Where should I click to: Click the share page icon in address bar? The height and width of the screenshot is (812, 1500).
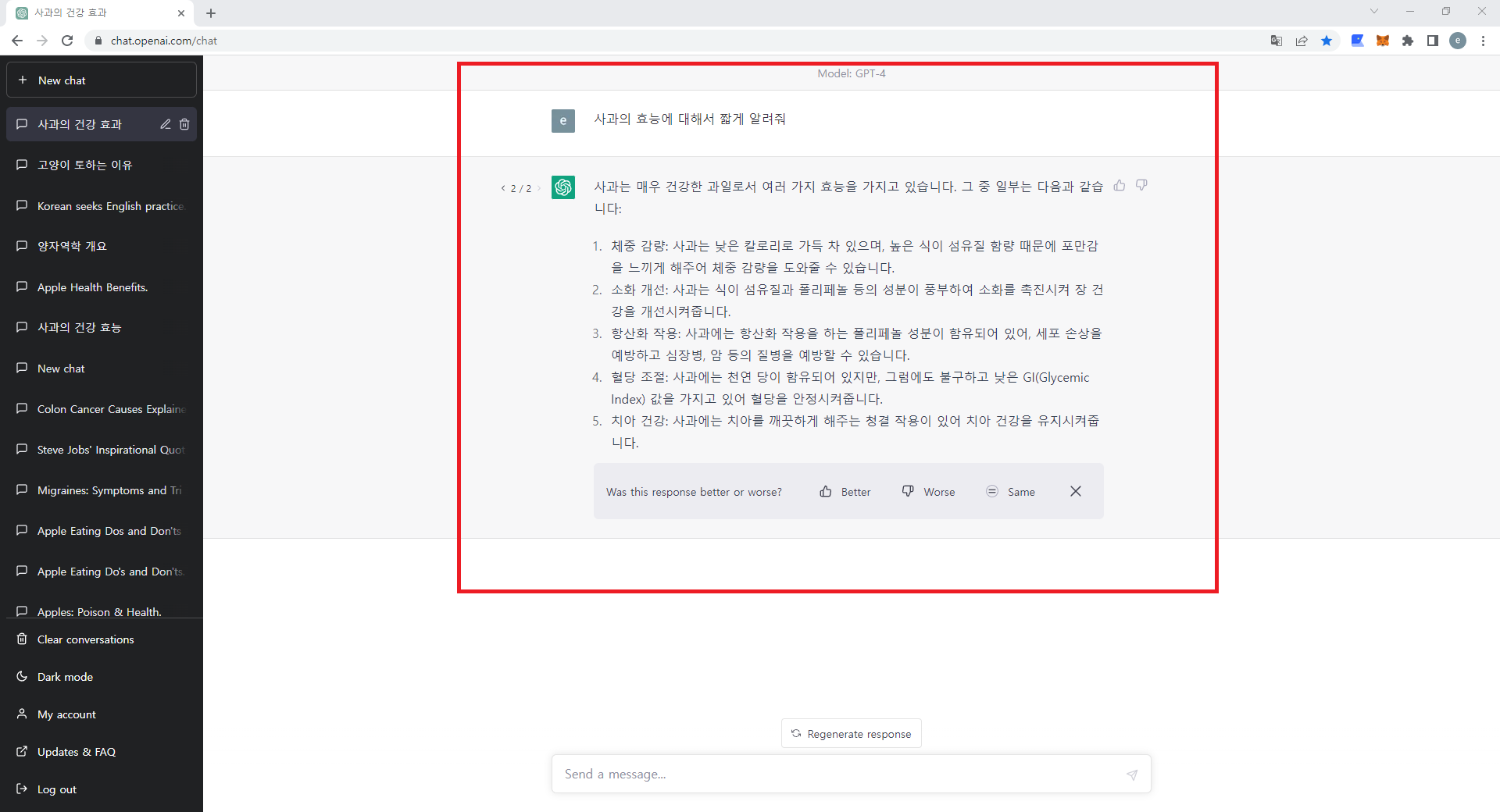click(1302, 41)
